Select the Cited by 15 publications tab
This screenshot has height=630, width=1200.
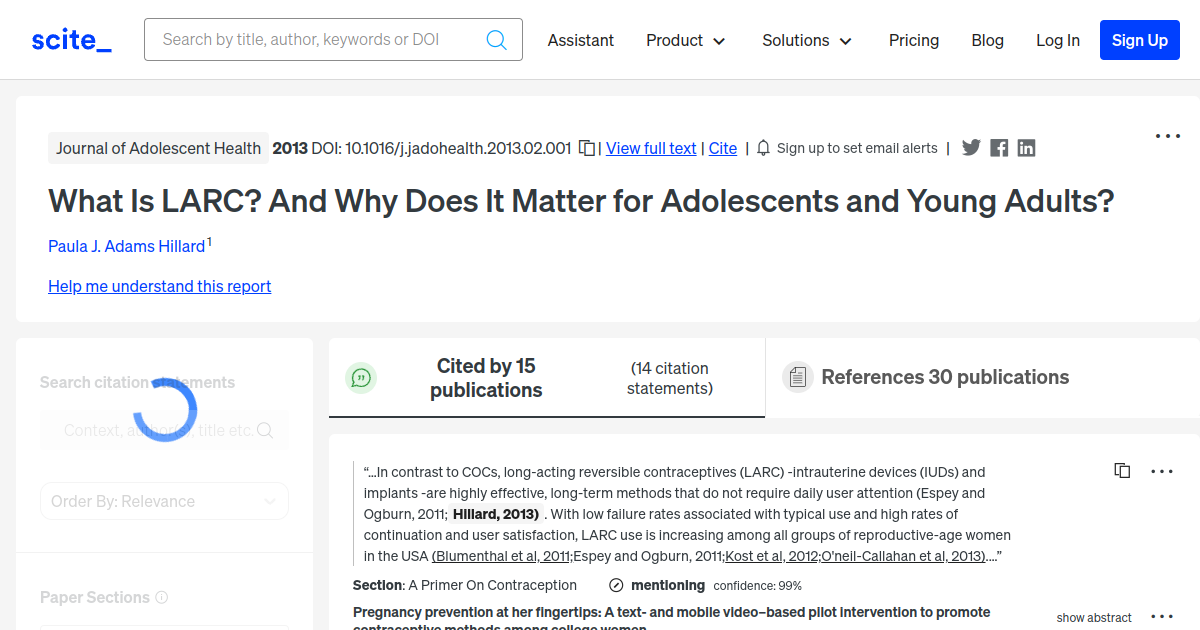click(486, 378)
